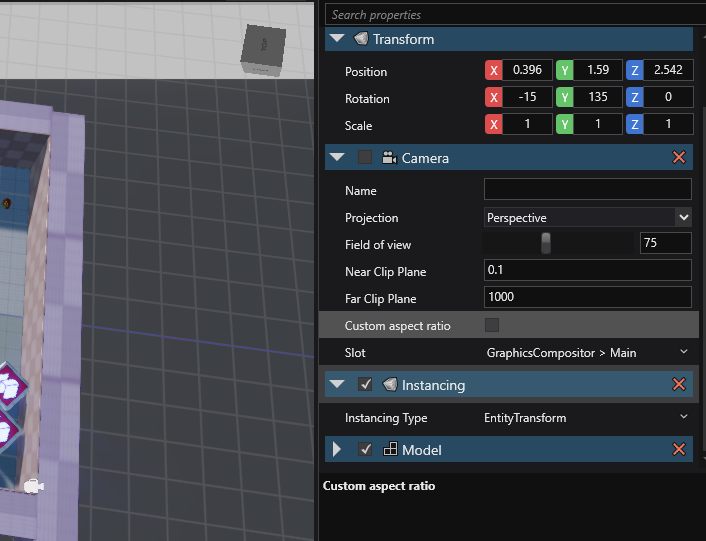Edit the Scale Y value
Image resolution: width=706 pixels, height=541 pixels.
click(x=598, y=124)
